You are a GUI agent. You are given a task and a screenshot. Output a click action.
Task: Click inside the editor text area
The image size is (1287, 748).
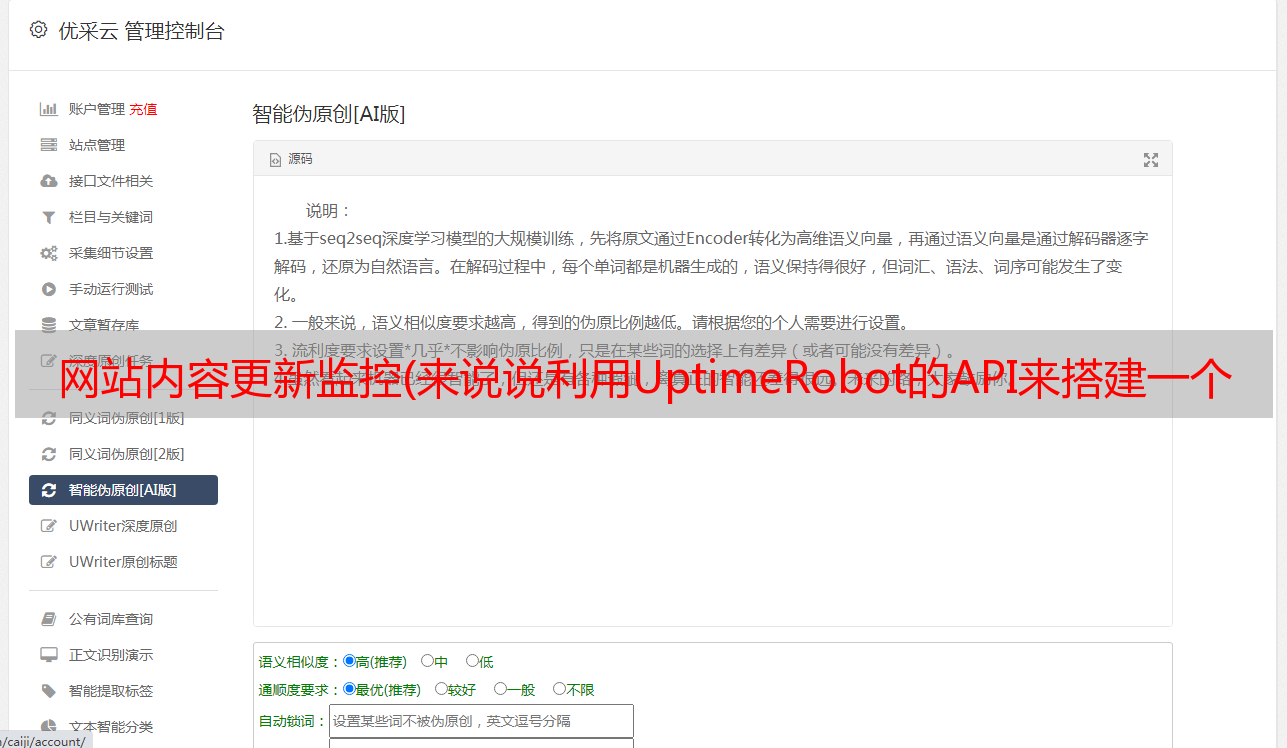tap(712, 400)
